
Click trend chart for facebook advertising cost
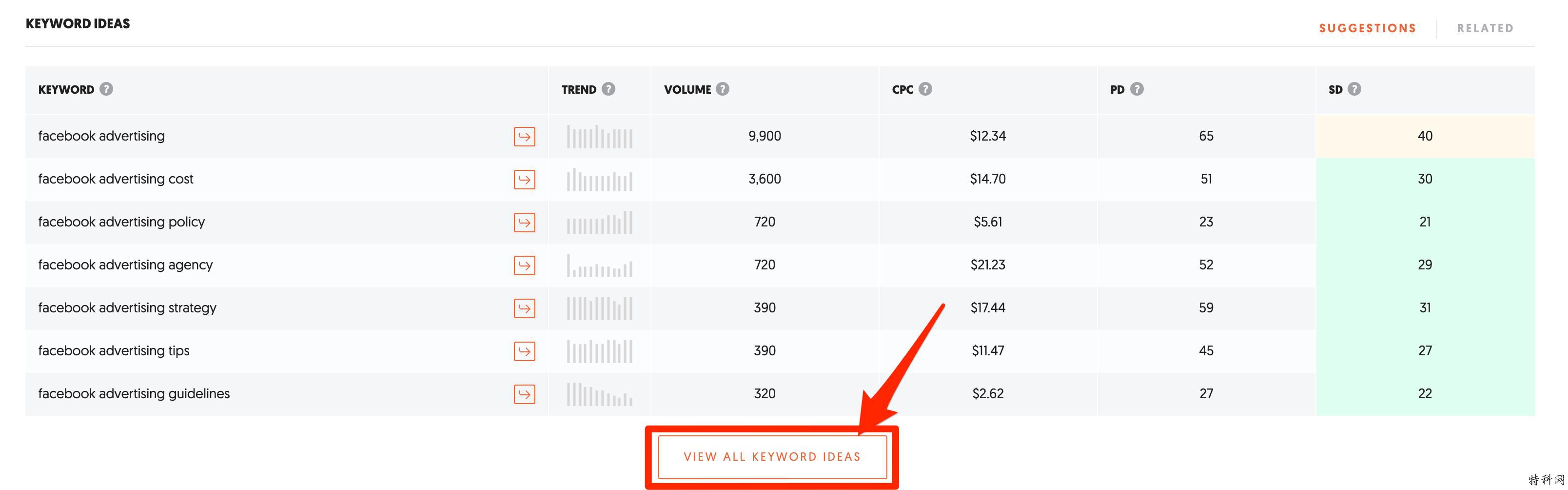click(x=600, y=180)
